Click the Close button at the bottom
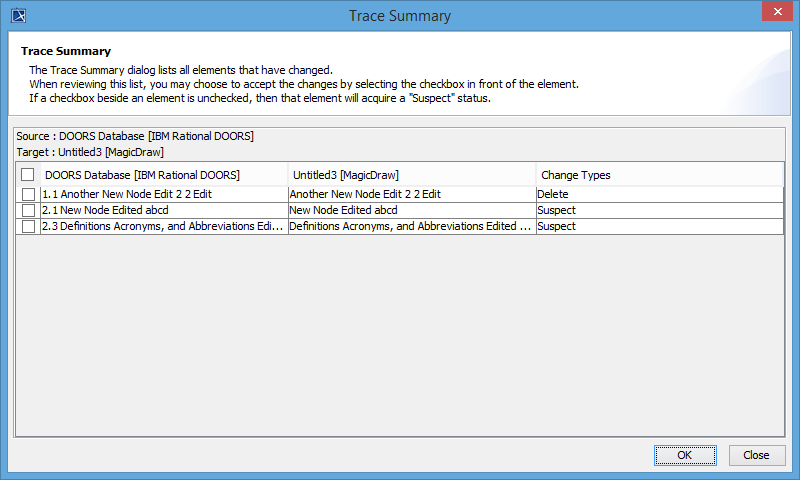Image resolution: width=800 pixels, height=480 pixels. pyautogui.click(x=756, y=455)
